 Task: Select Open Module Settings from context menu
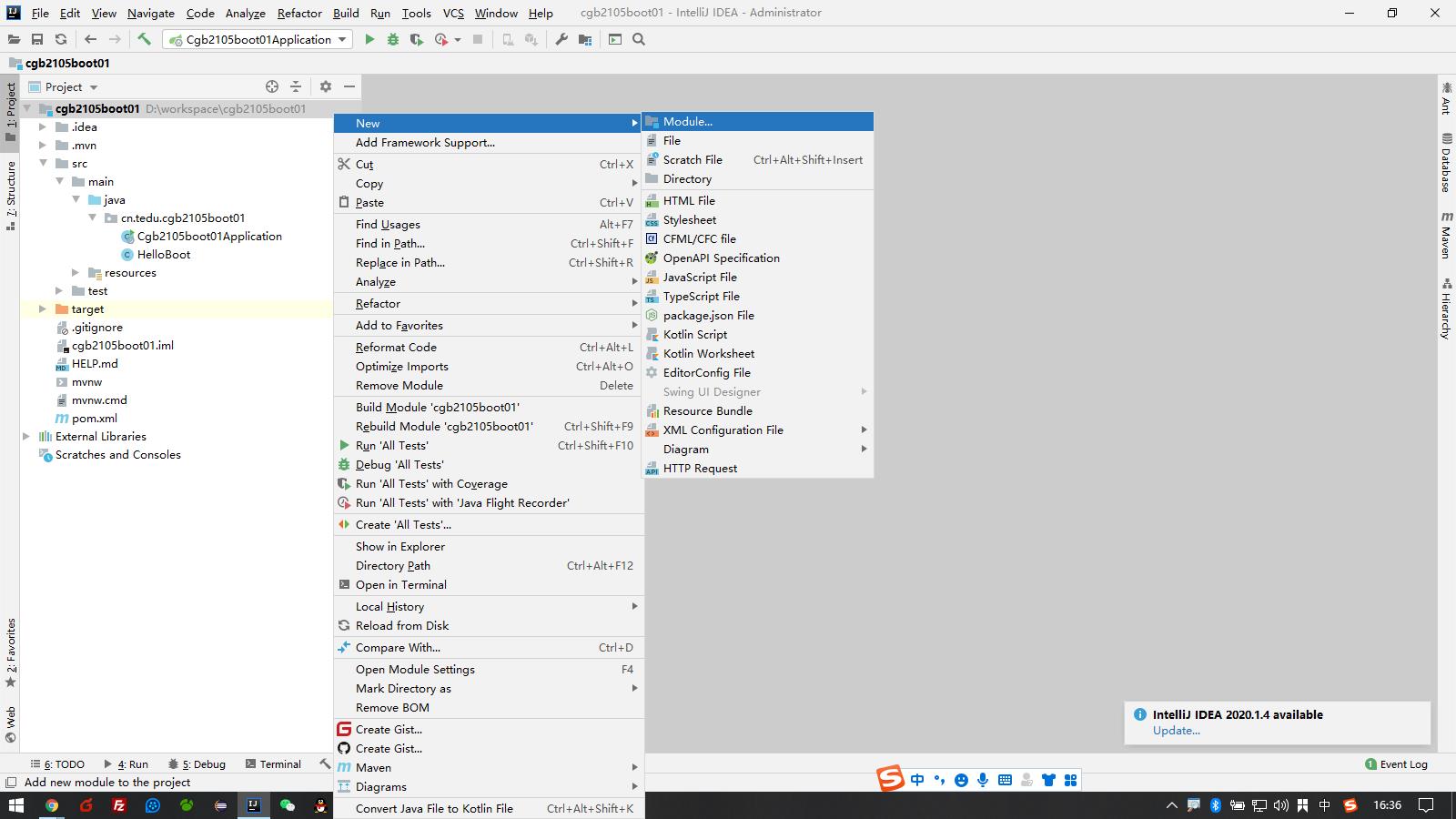click(488, 670)
